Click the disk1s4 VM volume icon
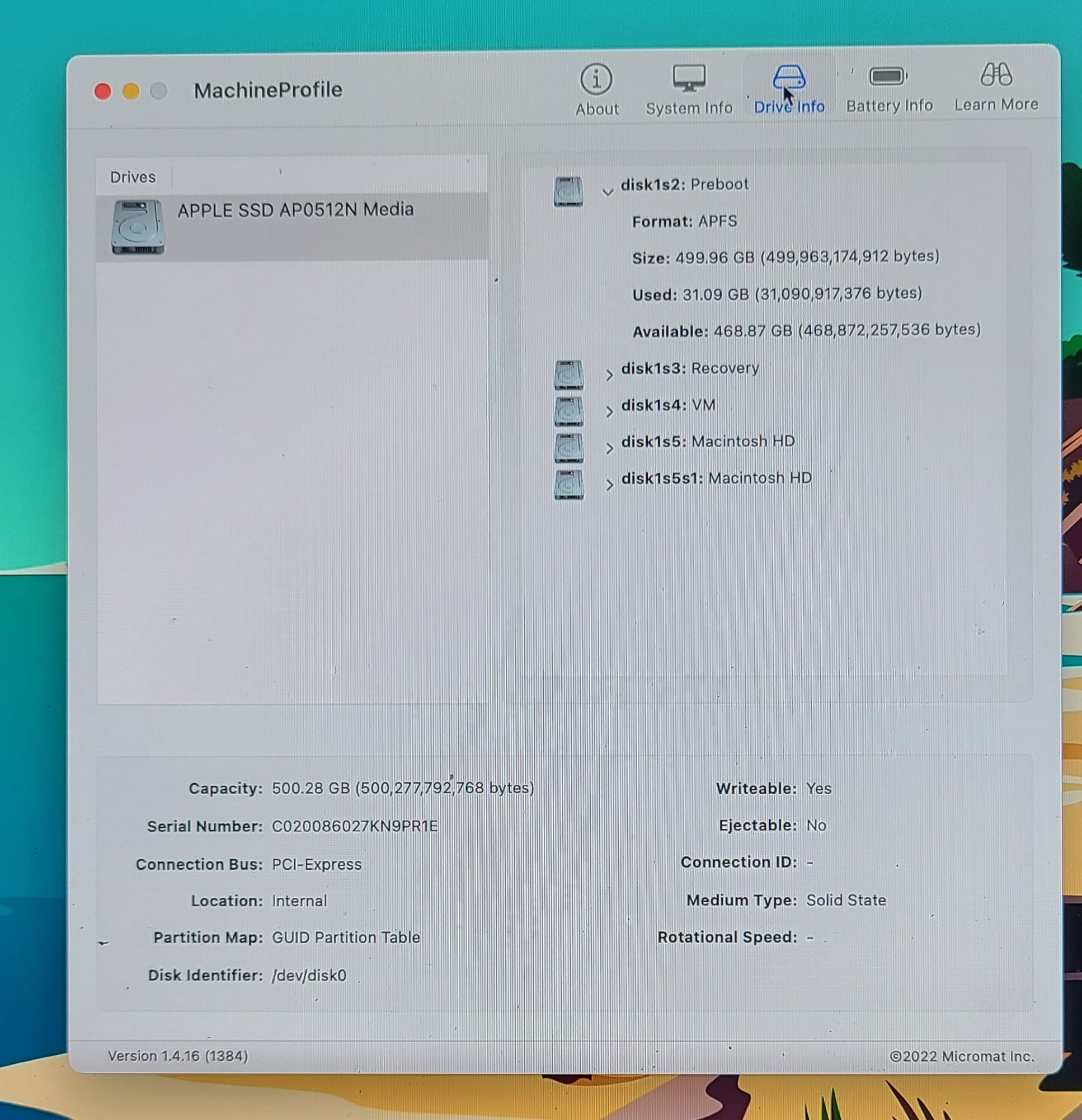This screenshot has height=1120, width=1082. pyautogui.click(x=568, y=411)
